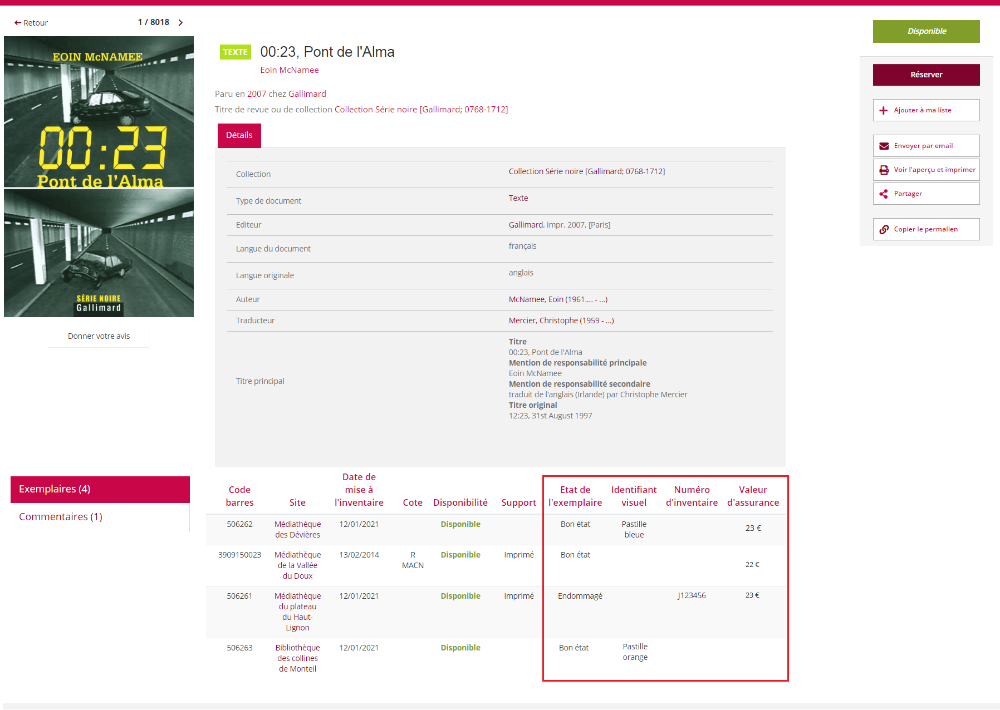Open author link Eoin McNamee under title
The height and width of the screenshot is (710, 1000).
282,70
